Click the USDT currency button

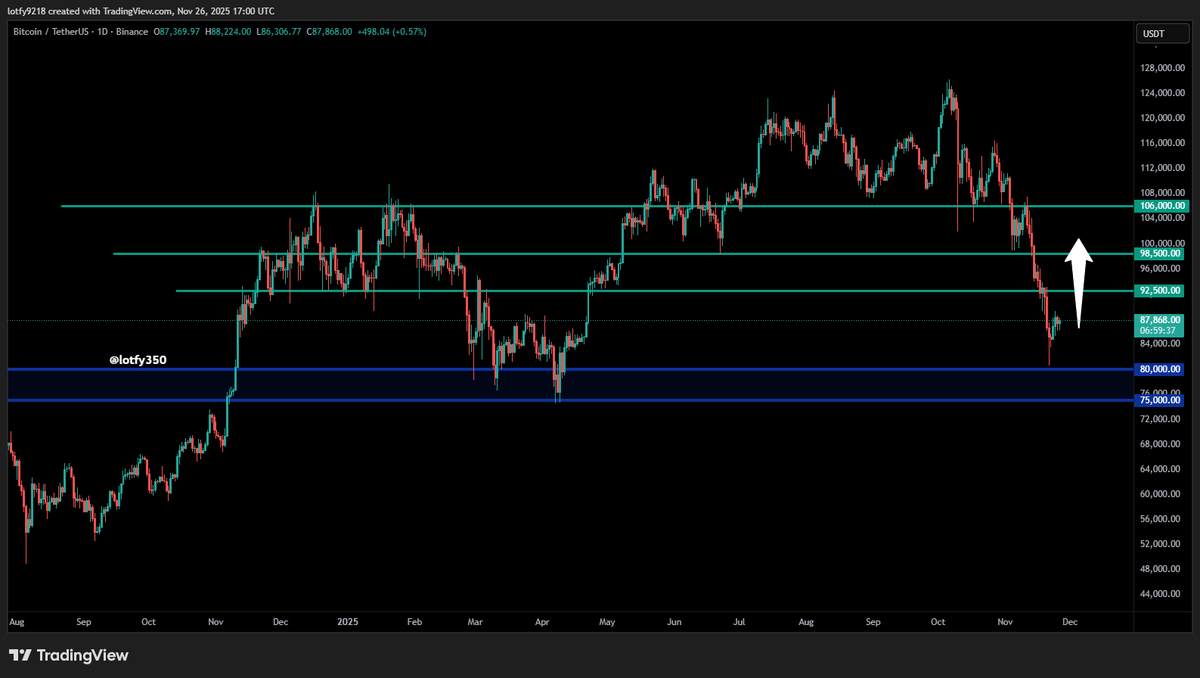[1161, 35]
